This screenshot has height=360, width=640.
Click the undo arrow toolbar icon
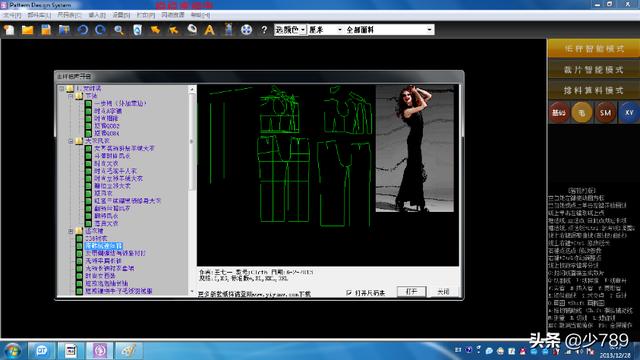tap(82, 30)
